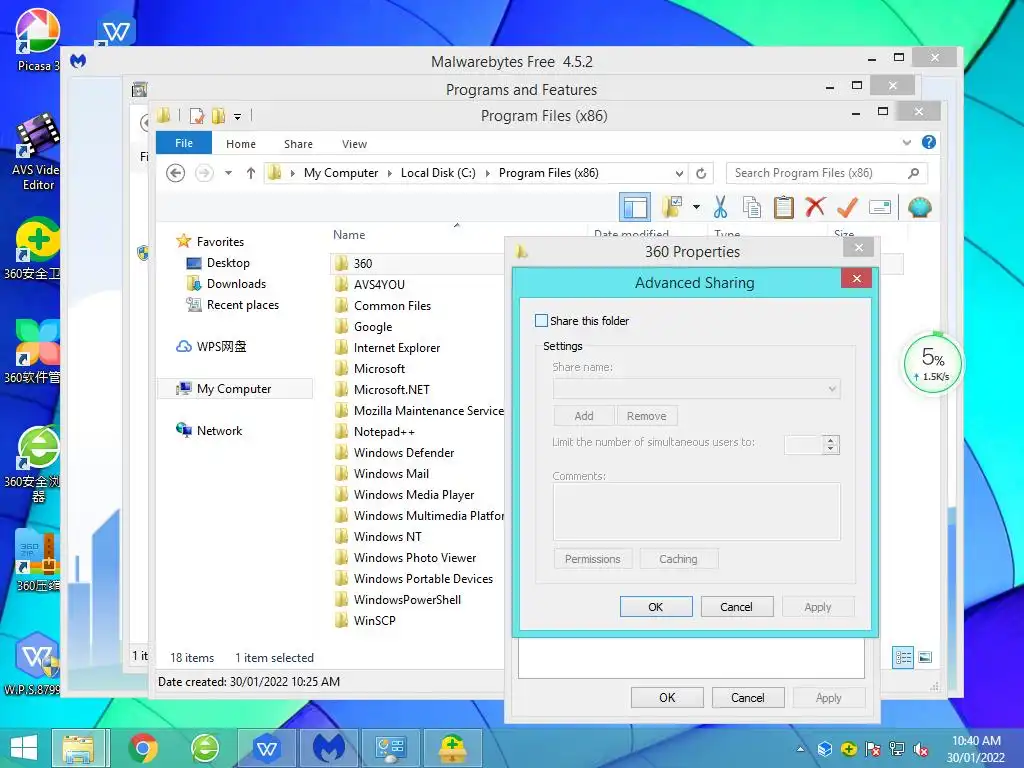Click the shell globe toolbar icon

[920, 208]
